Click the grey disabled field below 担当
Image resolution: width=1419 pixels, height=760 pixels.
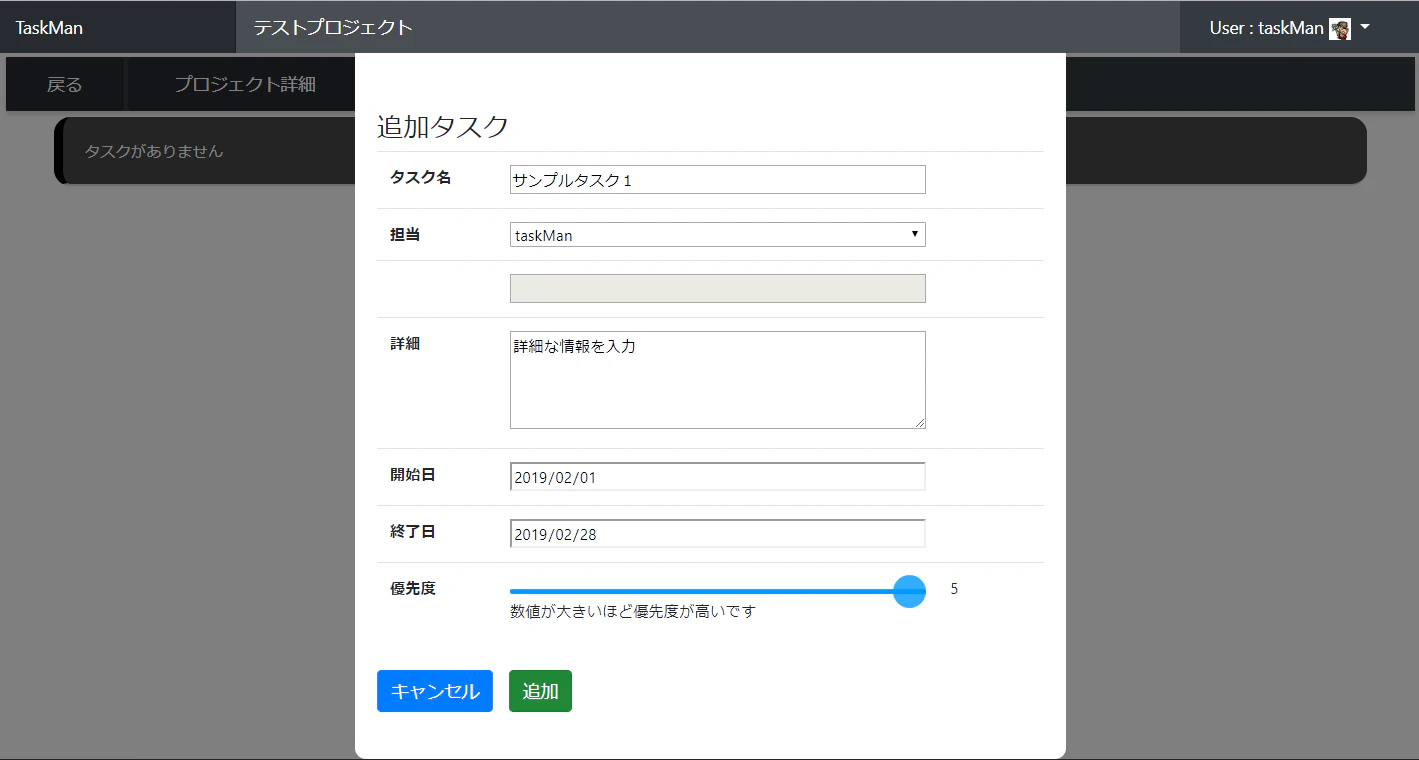pyautogui.click(x=718, y=288)
